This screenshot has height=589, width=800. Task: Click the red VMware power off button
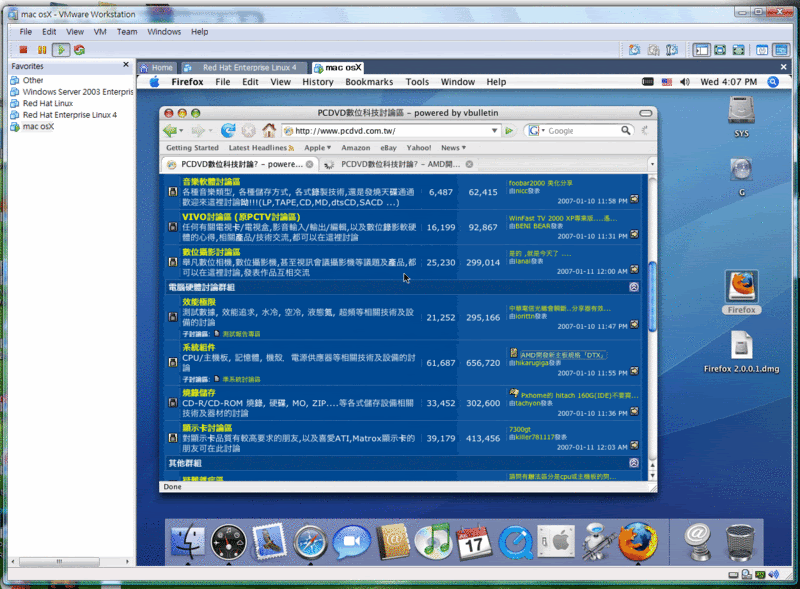(23, 50)
